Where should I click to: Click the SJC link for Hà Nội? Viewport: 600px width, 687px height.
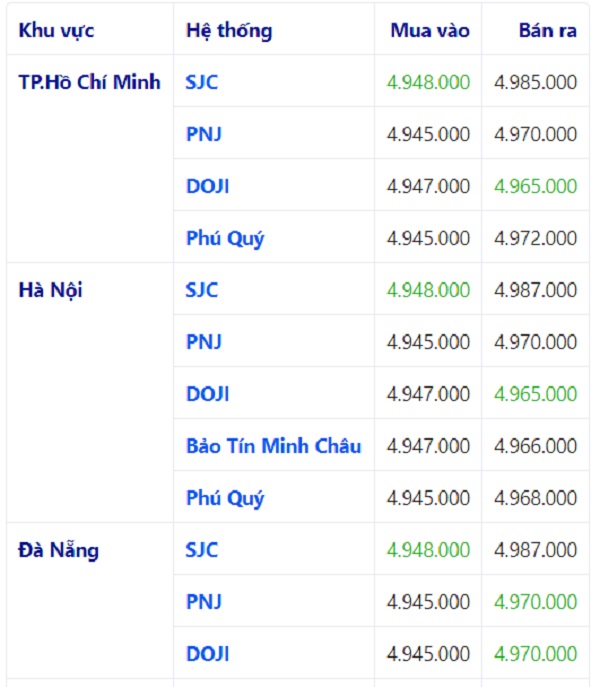(202, 290)
